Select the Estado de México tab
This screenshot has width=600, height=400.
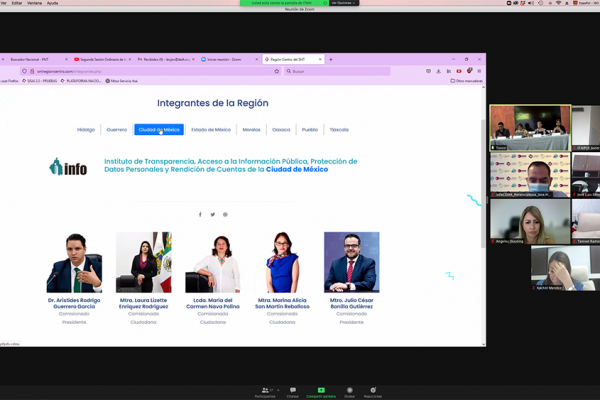[x=211, y=130]
